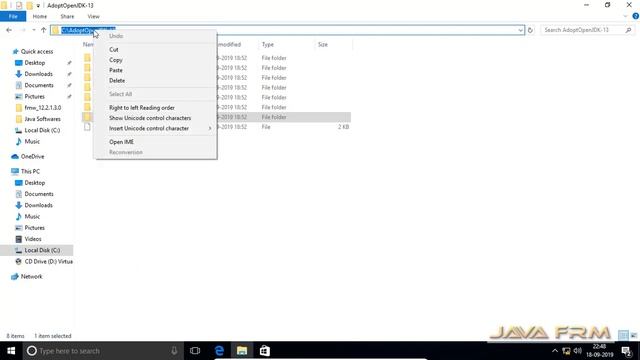640x360 pixels.
Task: Click the file type cell reading File
Action: 266,127
